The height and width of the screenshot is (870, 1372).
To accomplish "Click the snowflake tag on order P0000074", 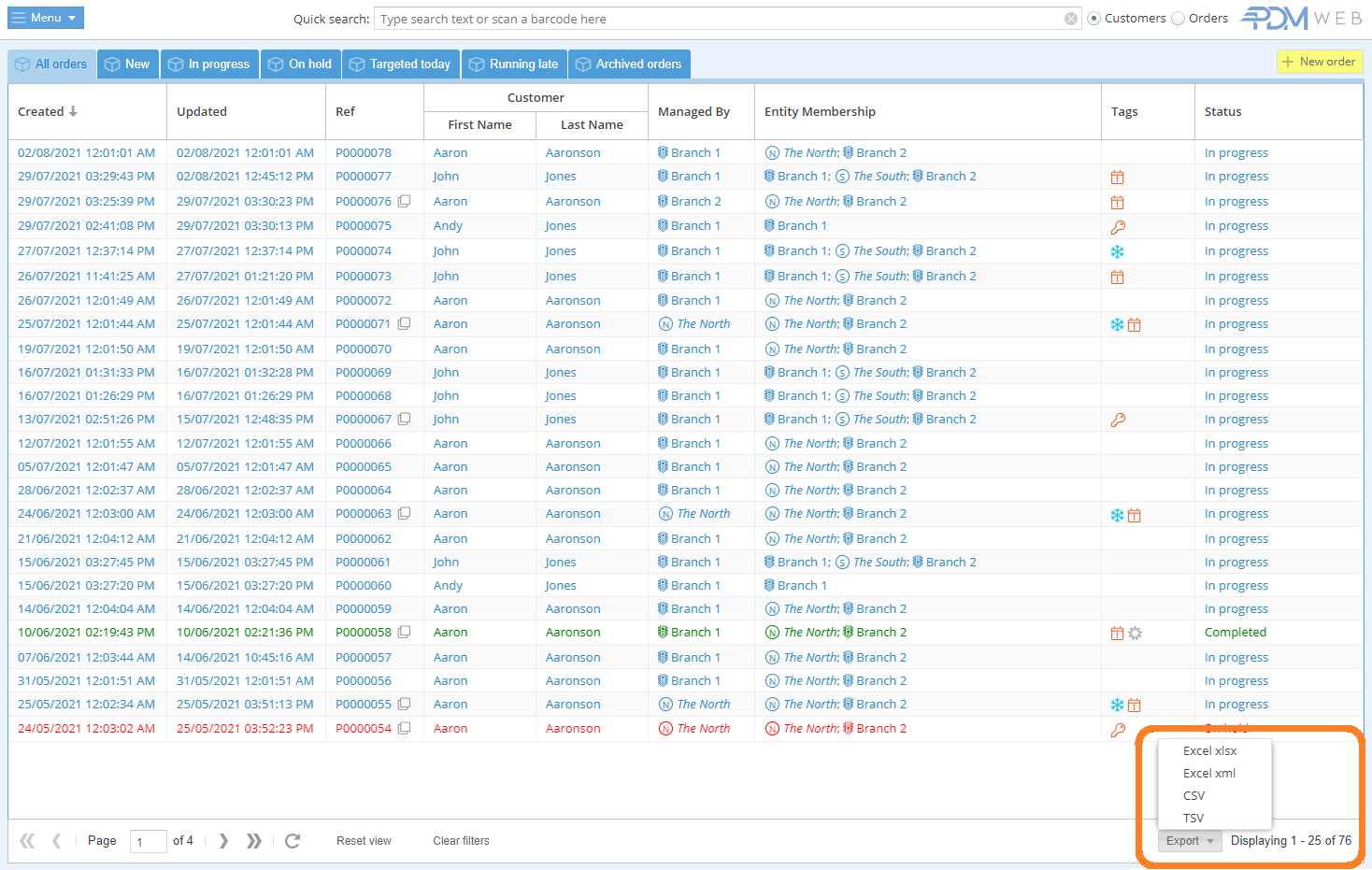I will 1117,251.
